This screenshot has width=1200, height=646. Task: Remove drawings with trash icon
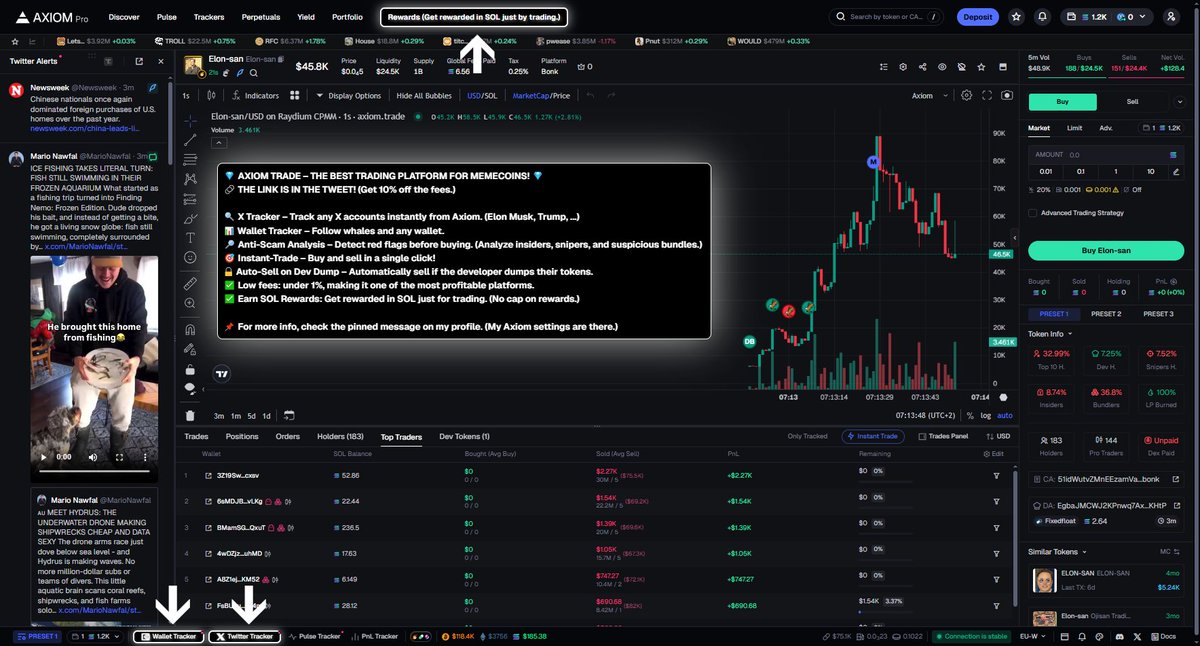pyautogui.click(x=190, y=415)
